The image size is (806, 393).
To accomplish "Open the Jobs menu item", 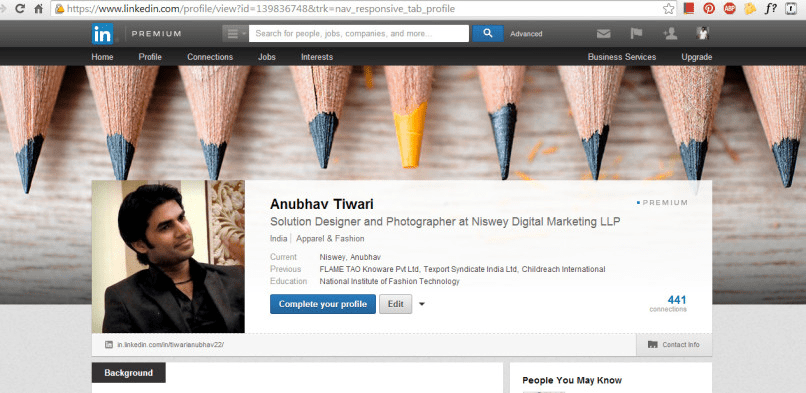I will pos(267,57).
